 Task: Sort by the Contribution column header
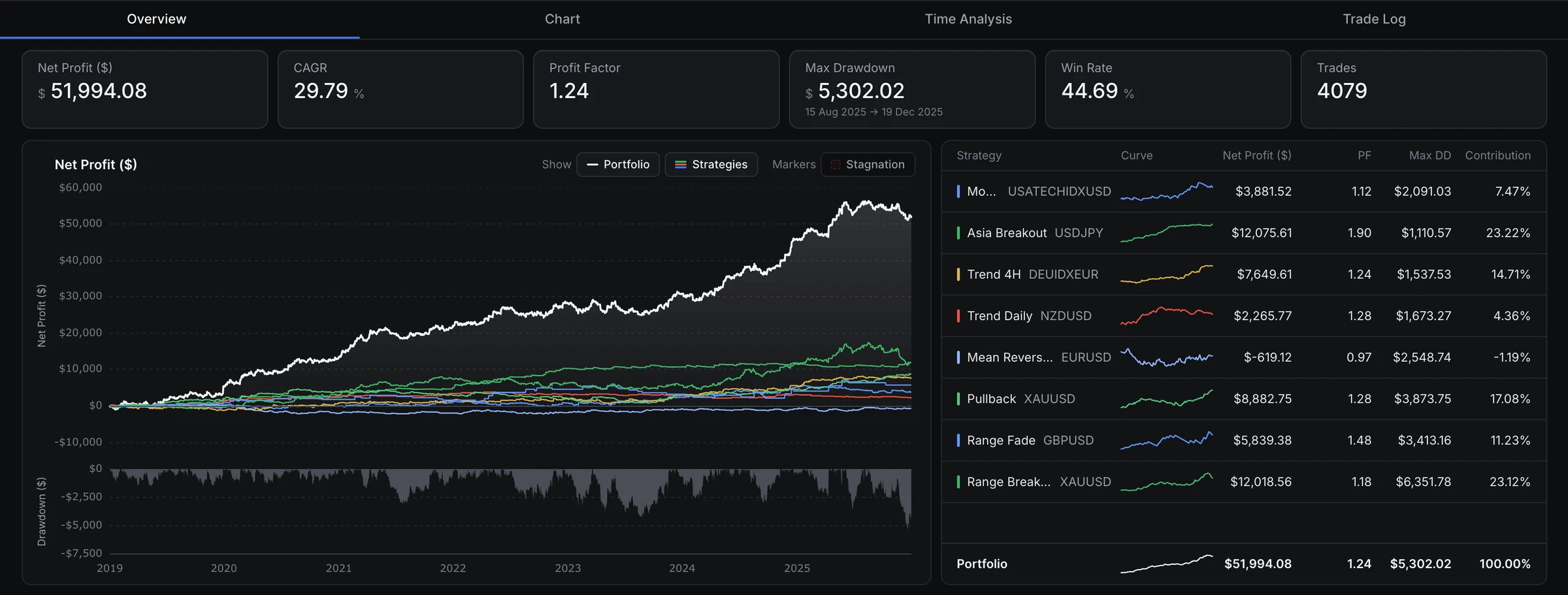(1497, 155)
